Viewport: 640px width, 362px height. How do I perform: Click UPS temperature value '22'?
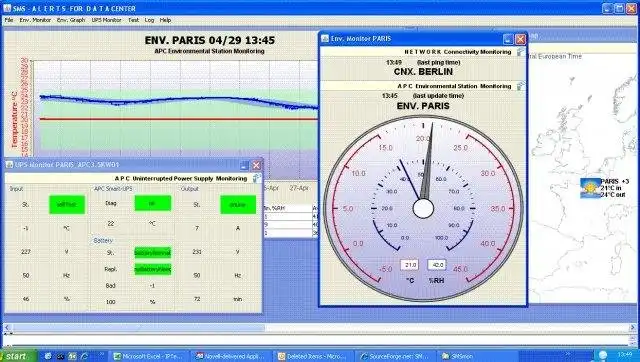(x=111, y=223)
